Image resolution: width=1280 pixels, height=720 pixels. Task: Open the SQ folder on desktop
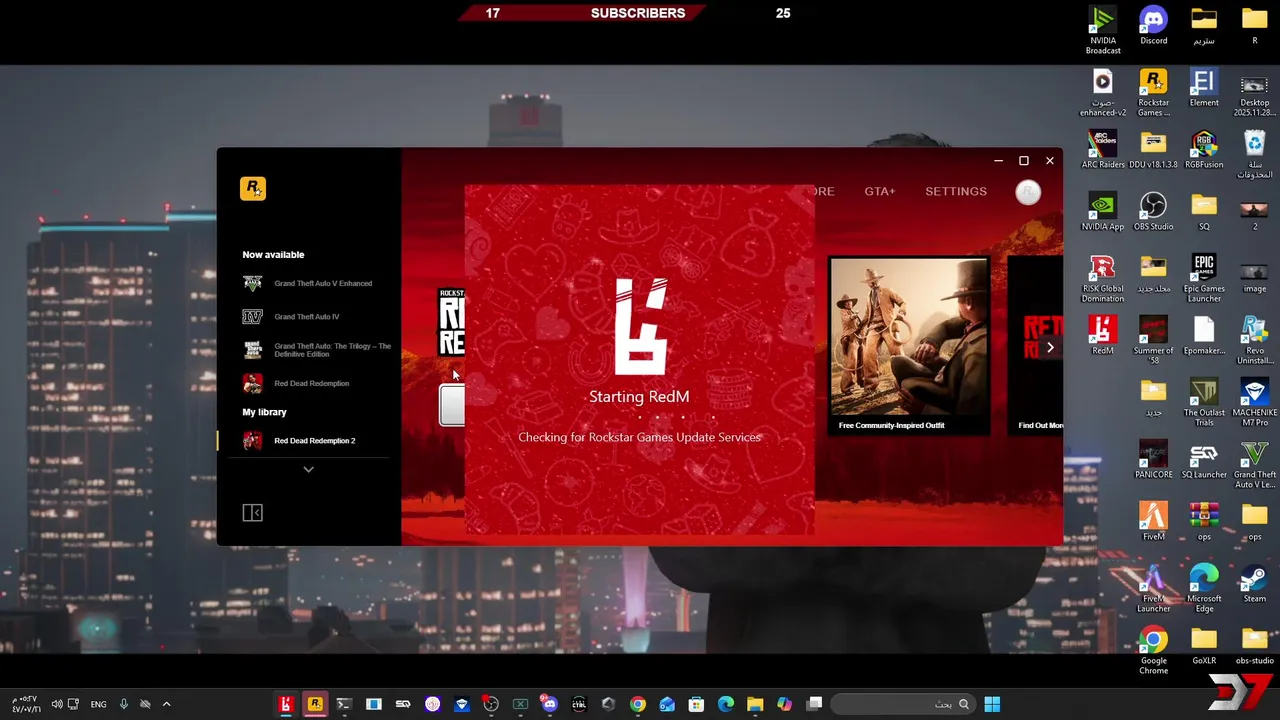1204,211
